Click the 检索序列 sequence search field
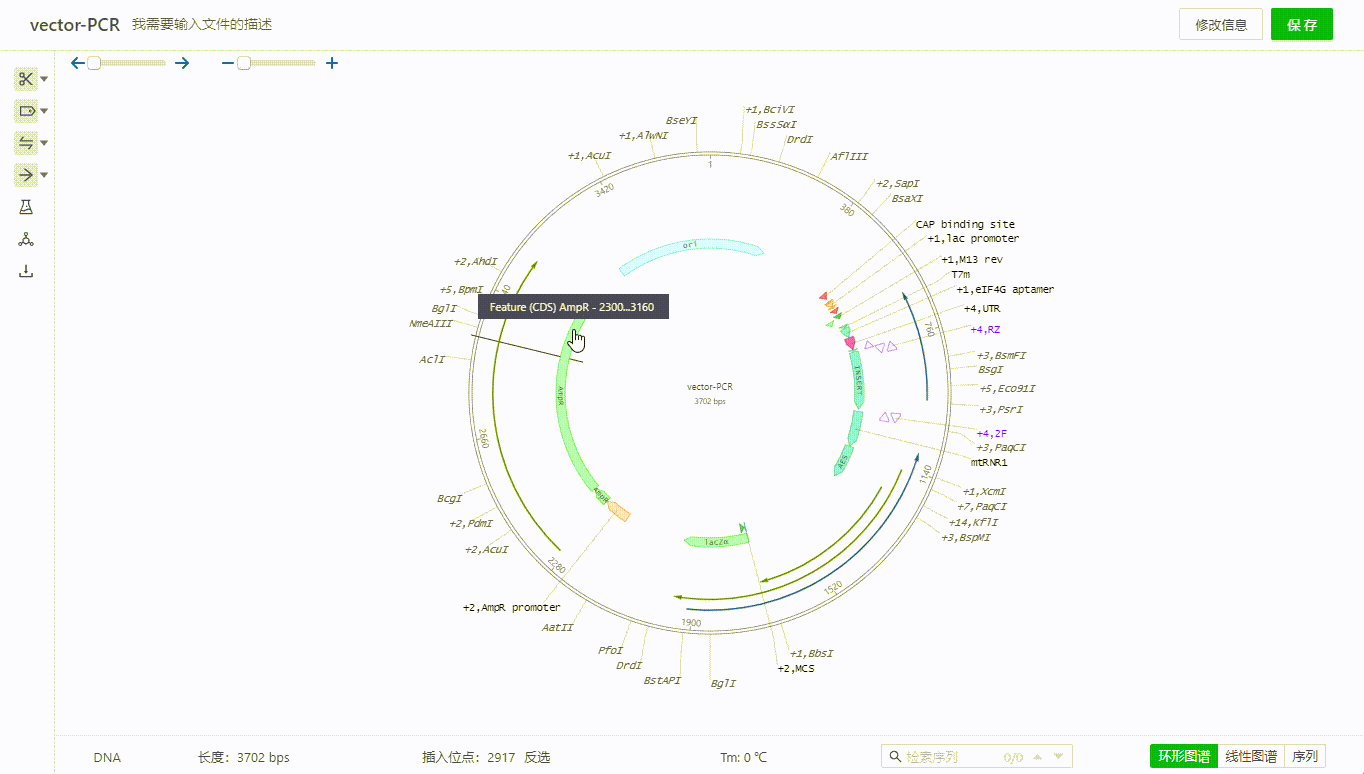 (x=950, y=757)
